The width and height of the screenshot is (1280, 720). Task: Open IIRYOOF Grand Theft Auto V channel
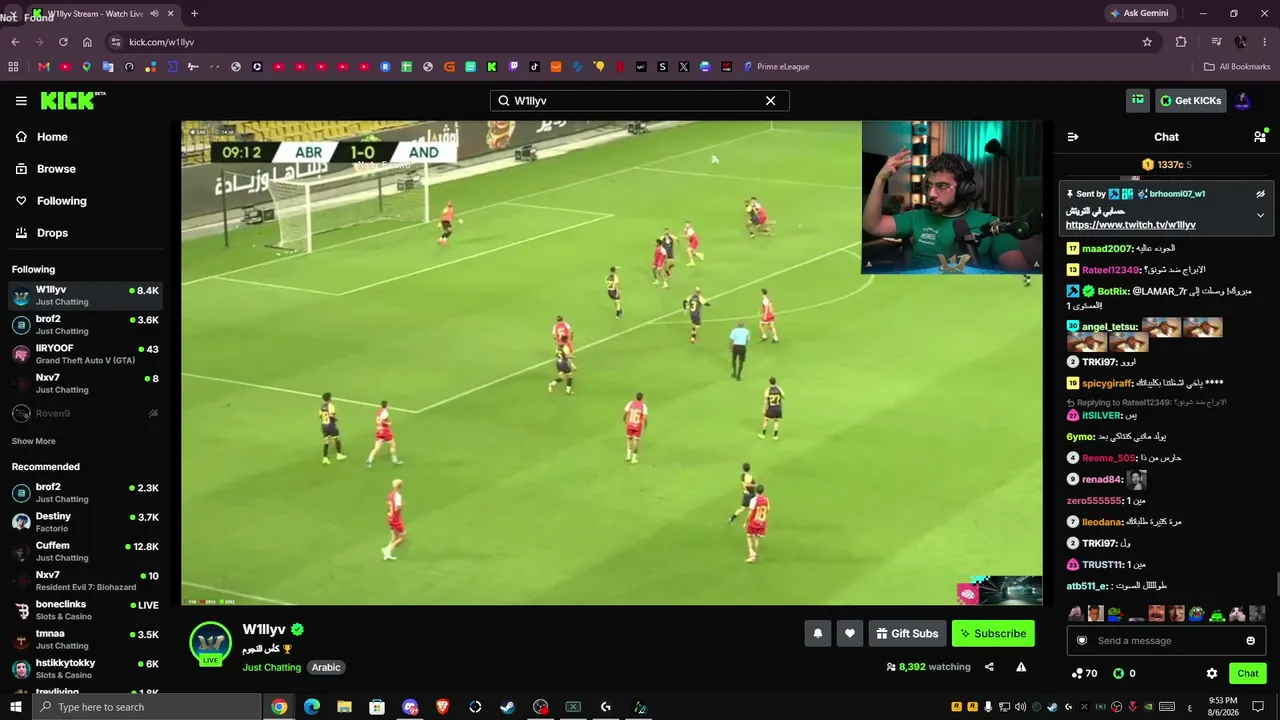(86, 354)
